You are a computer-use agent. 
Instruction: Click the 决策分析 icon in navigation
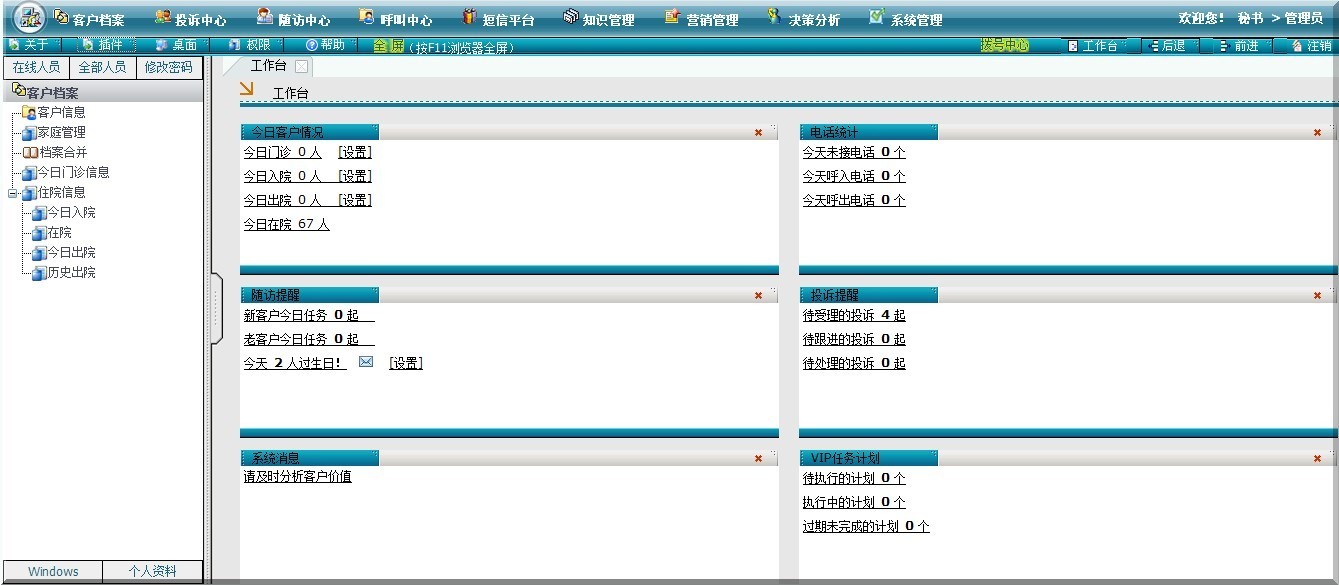(x=774, y=17)
